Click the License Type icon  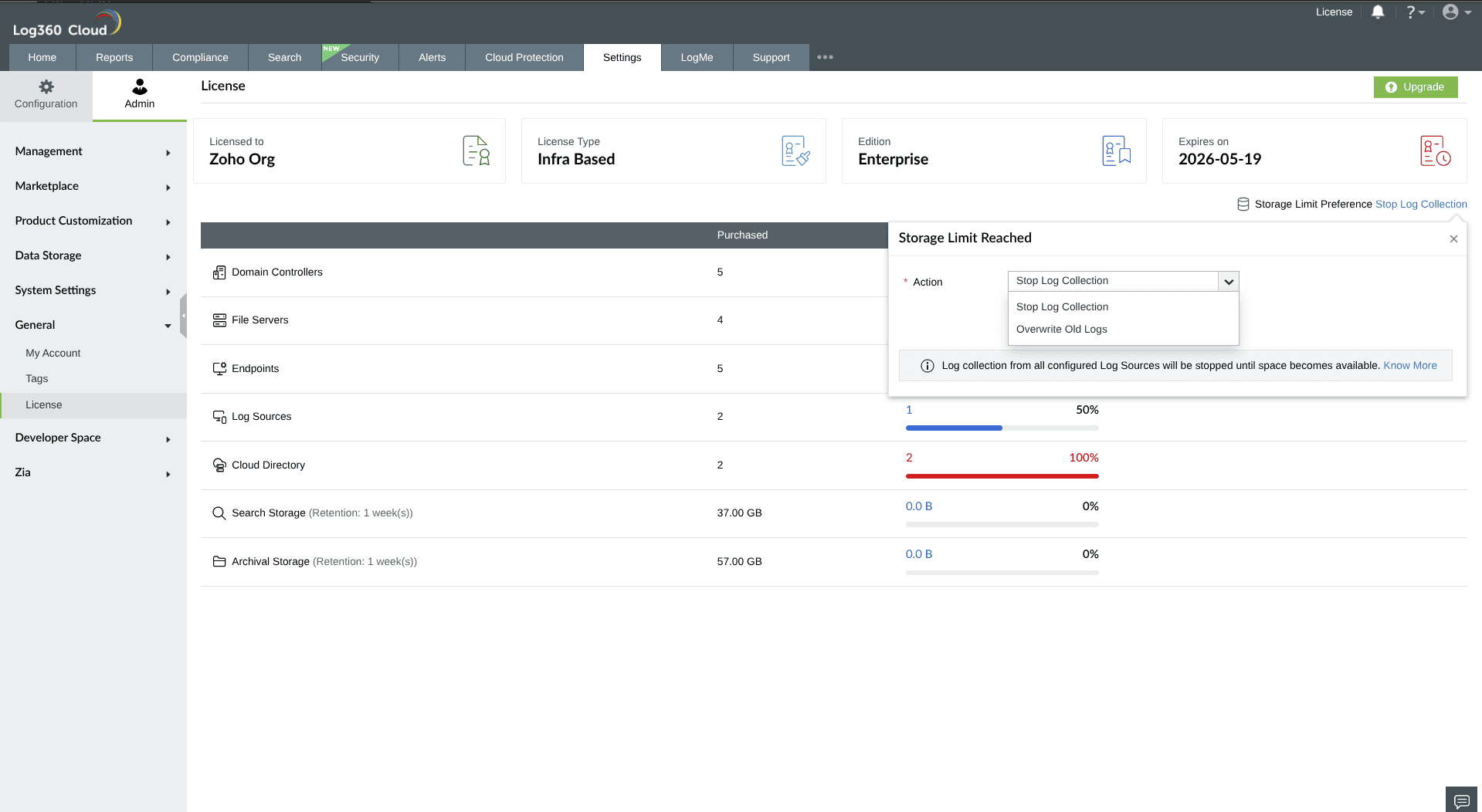[795, 151]
